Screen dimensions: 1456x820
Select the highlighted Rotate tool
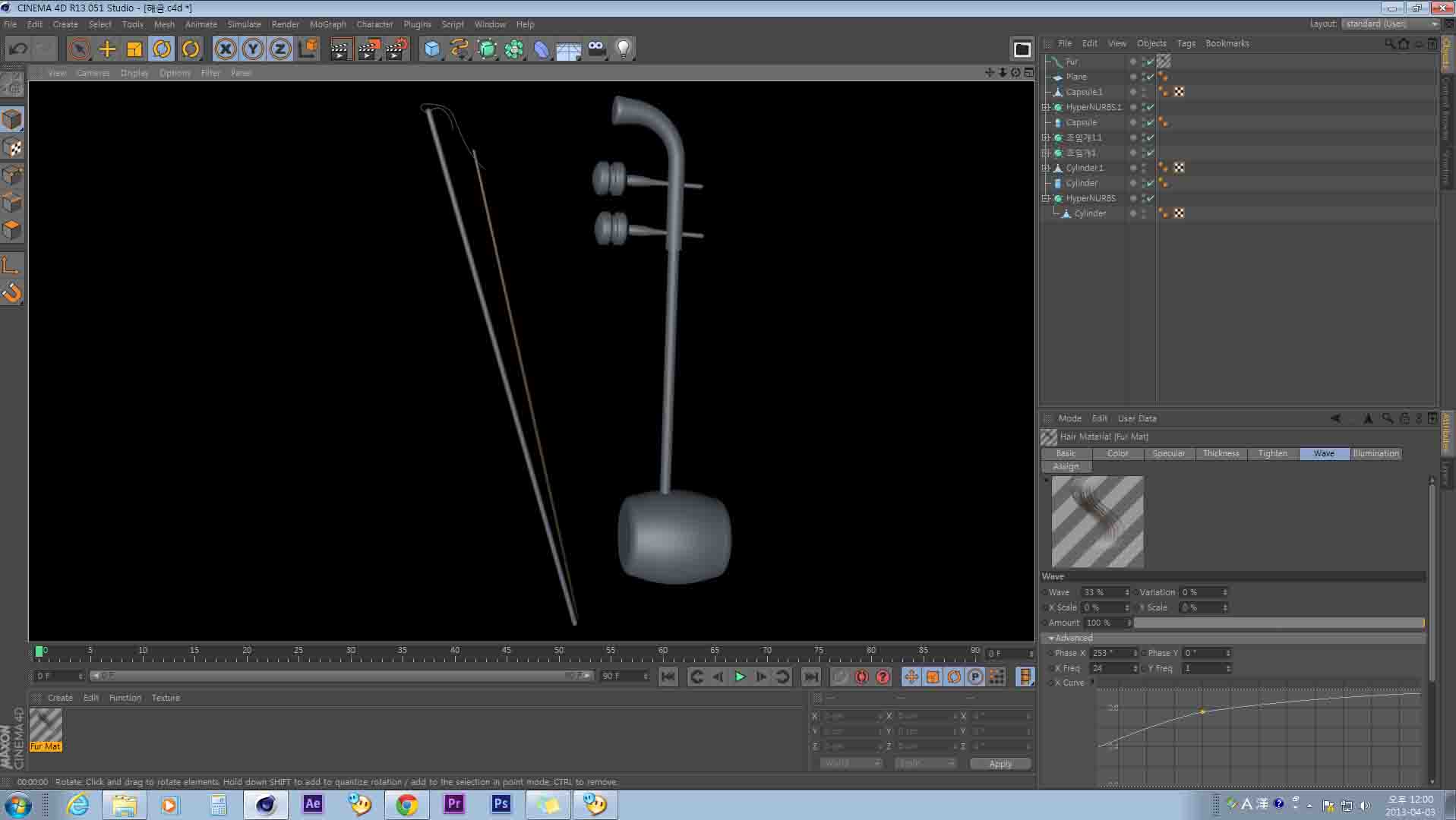[162, 49]
